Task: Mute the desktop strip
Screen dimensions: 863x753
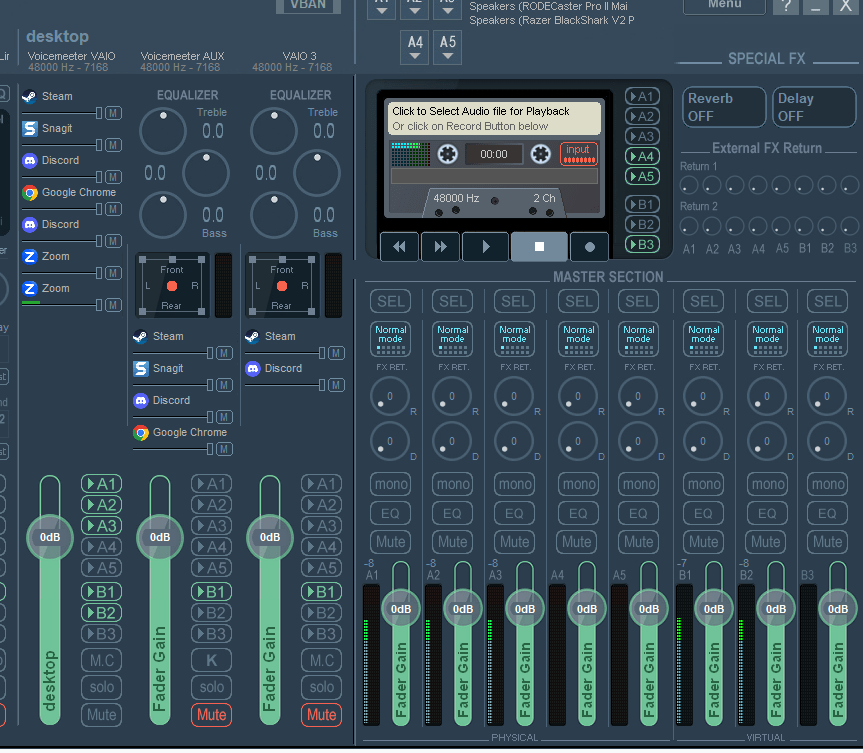Action: [x=102, y=715]
